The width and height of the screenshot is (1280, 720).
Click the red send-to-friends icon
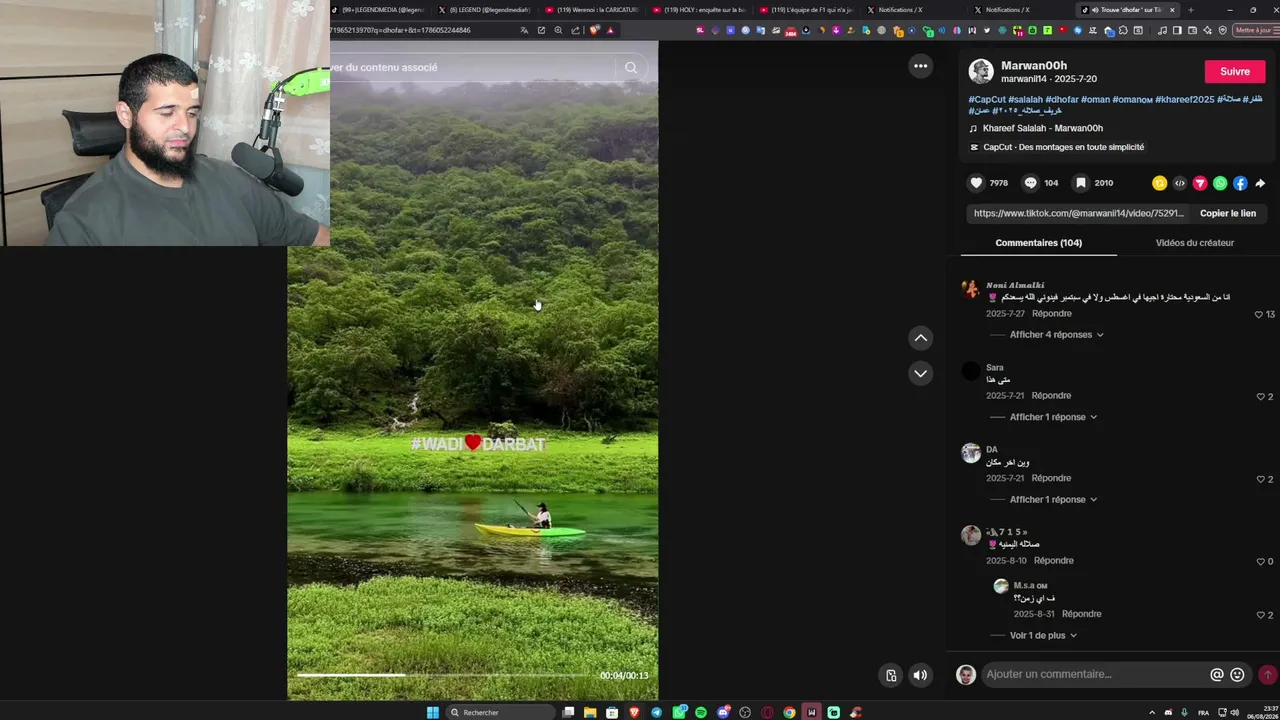(x=1200, y=183)
